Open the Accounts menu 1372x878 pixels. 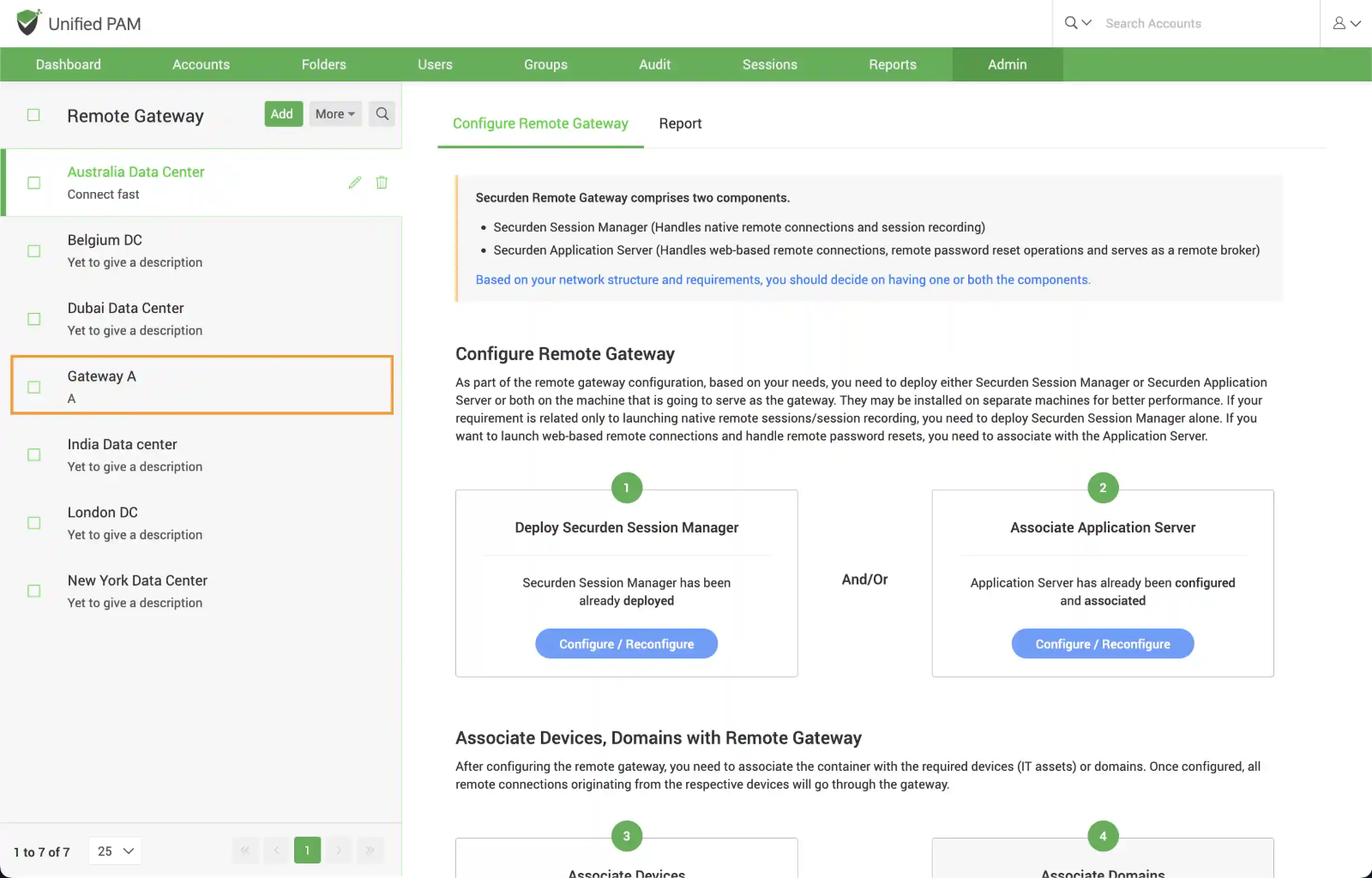(x=201, y=64)
